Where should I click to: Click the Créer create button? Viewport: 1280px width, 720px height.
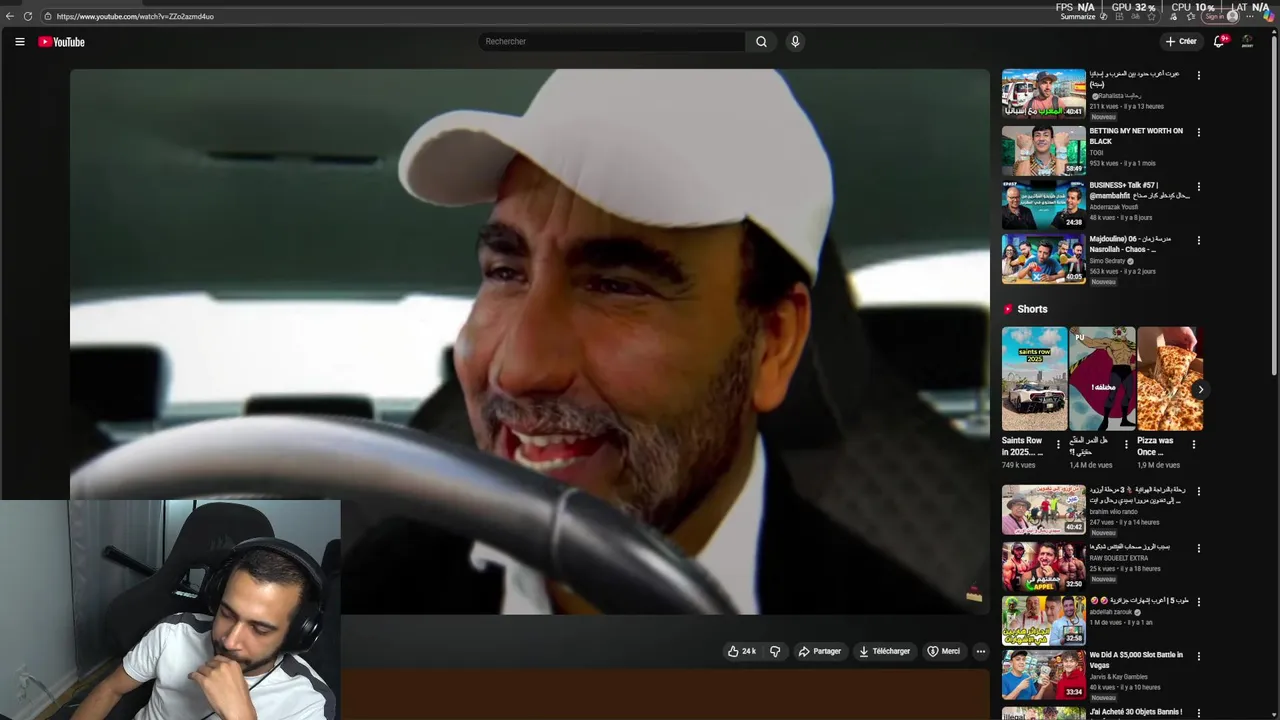tap(1181, 42)
